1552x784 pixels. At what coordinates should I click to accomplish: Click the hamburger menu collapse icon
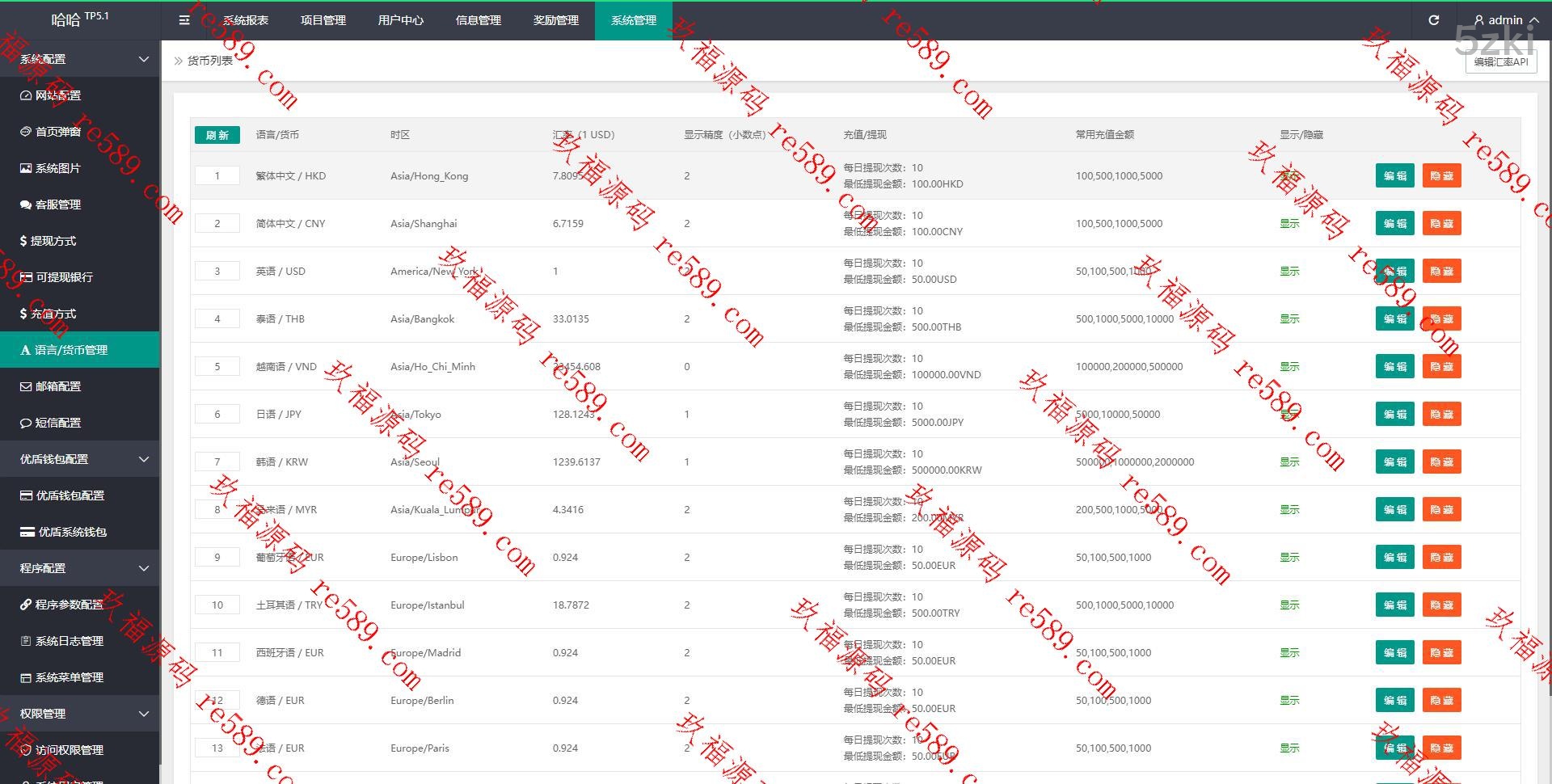tap(184, 20)
